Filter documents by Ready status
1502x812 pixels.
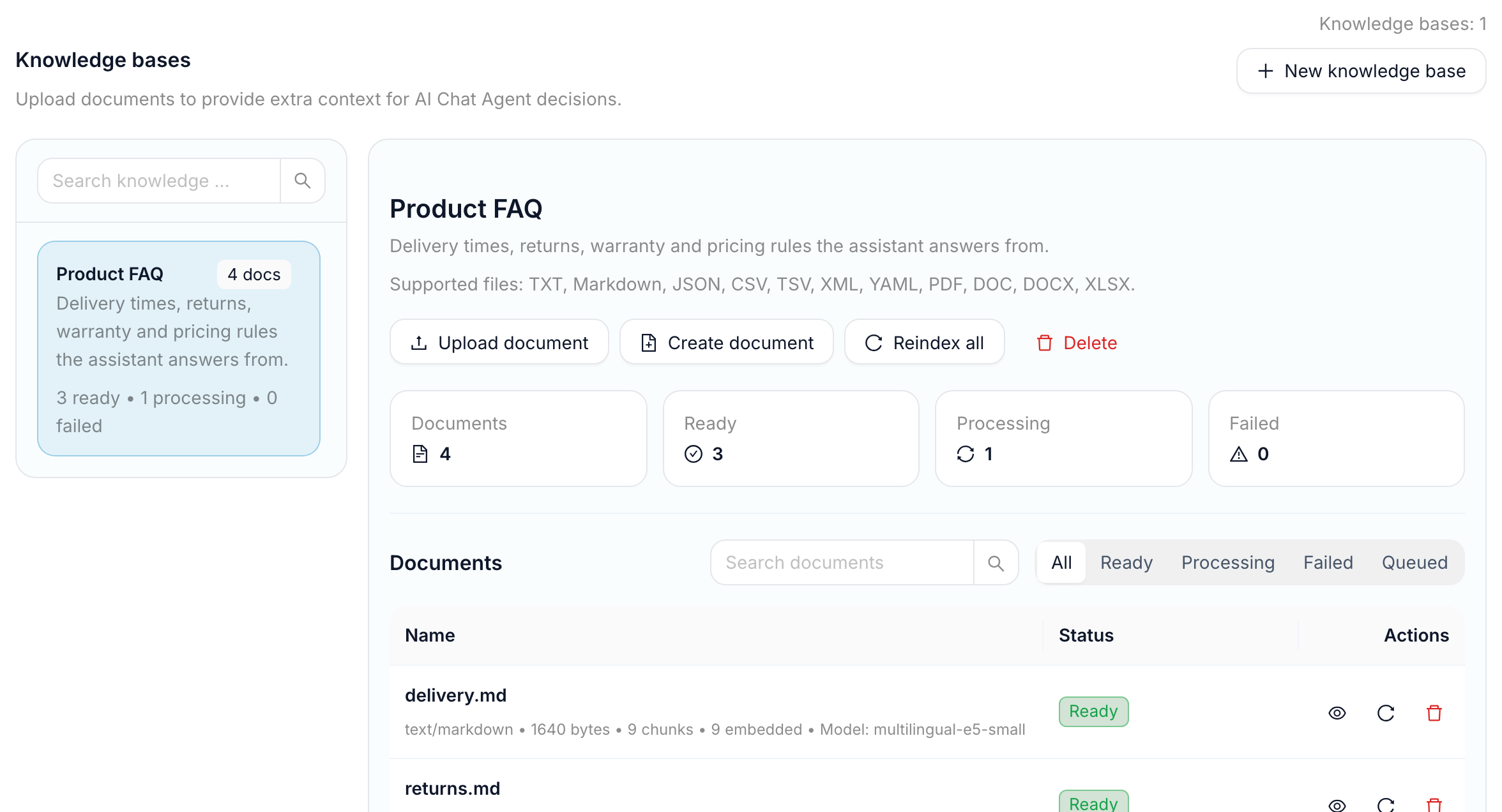[x=1126, y=562]
